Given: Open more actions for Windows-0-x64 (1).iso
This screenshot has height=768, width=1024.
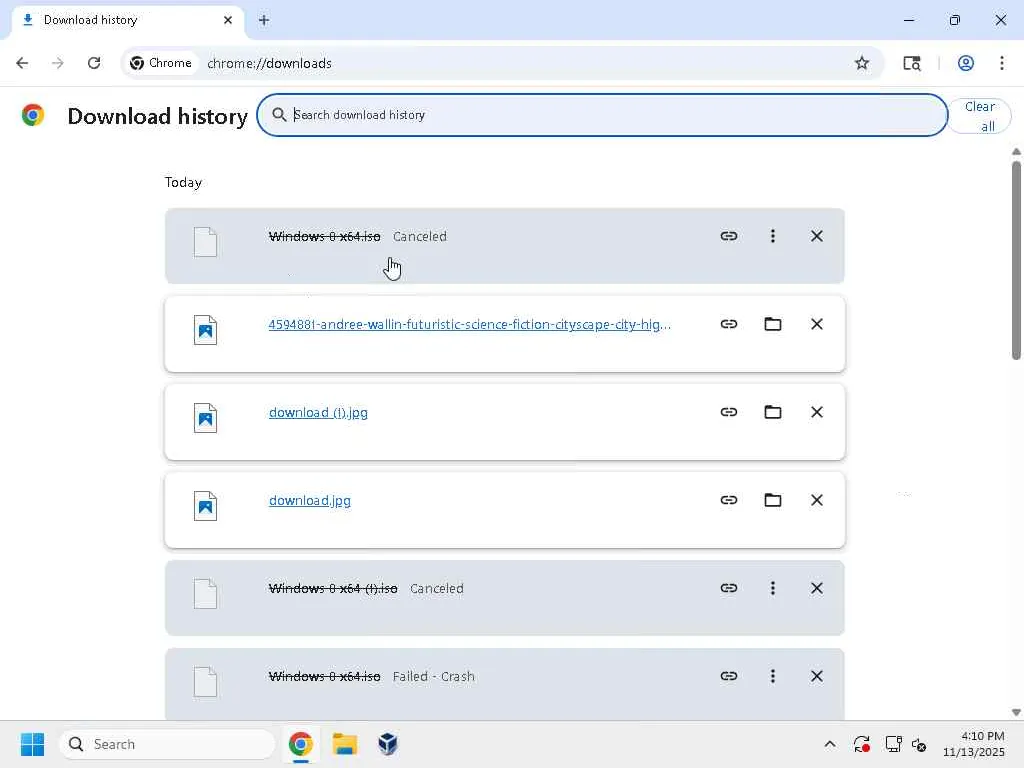Looking at the screenshot, I should 773,588.
